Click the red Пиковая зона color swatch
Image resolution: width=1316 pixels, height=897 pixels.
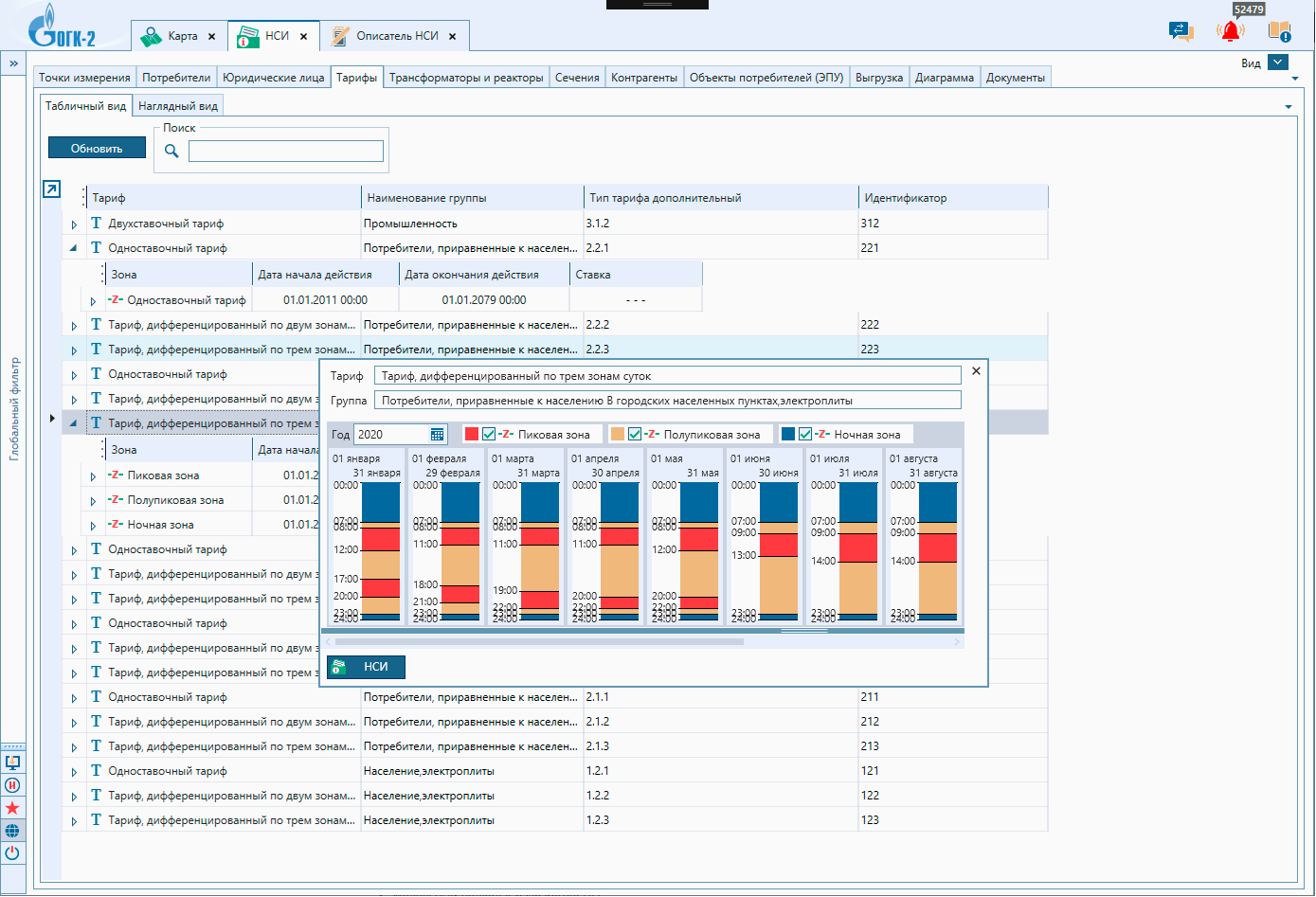pos(471,435)
